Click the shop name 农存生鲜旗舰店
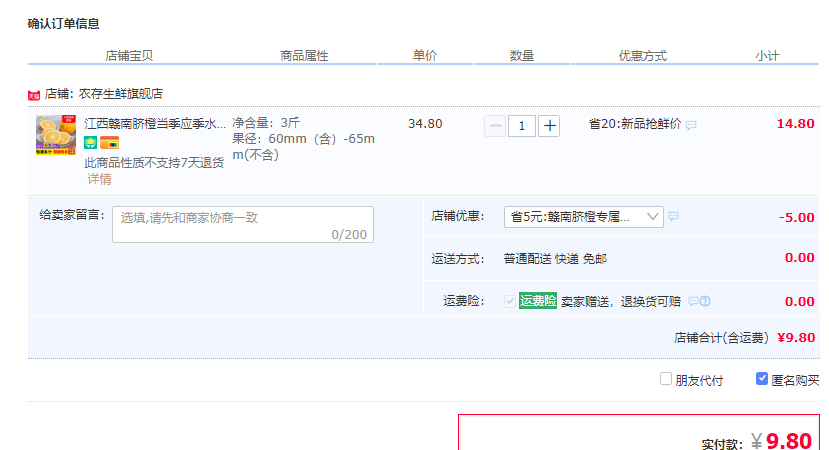The image size is (829, 450). click(121, 94)
